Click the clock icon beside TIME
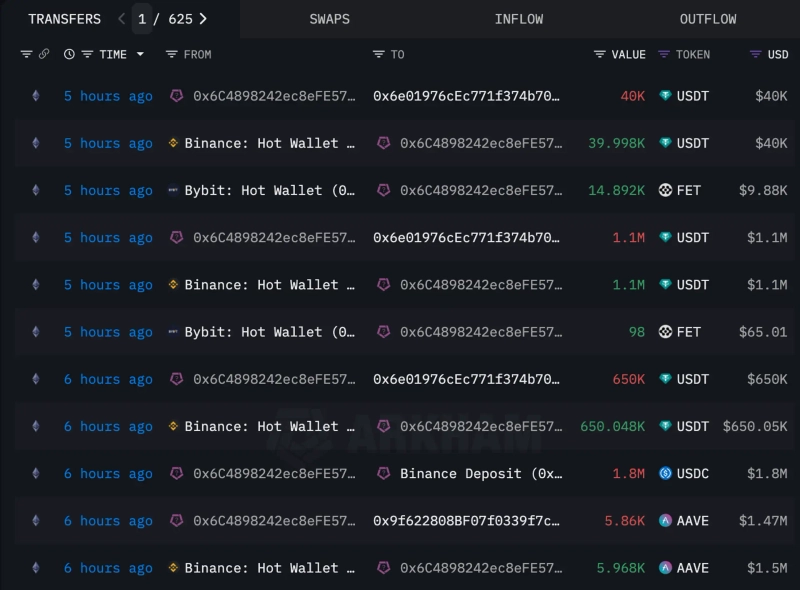Viewport: 800px width, 590px height. (x=69, y=54)
